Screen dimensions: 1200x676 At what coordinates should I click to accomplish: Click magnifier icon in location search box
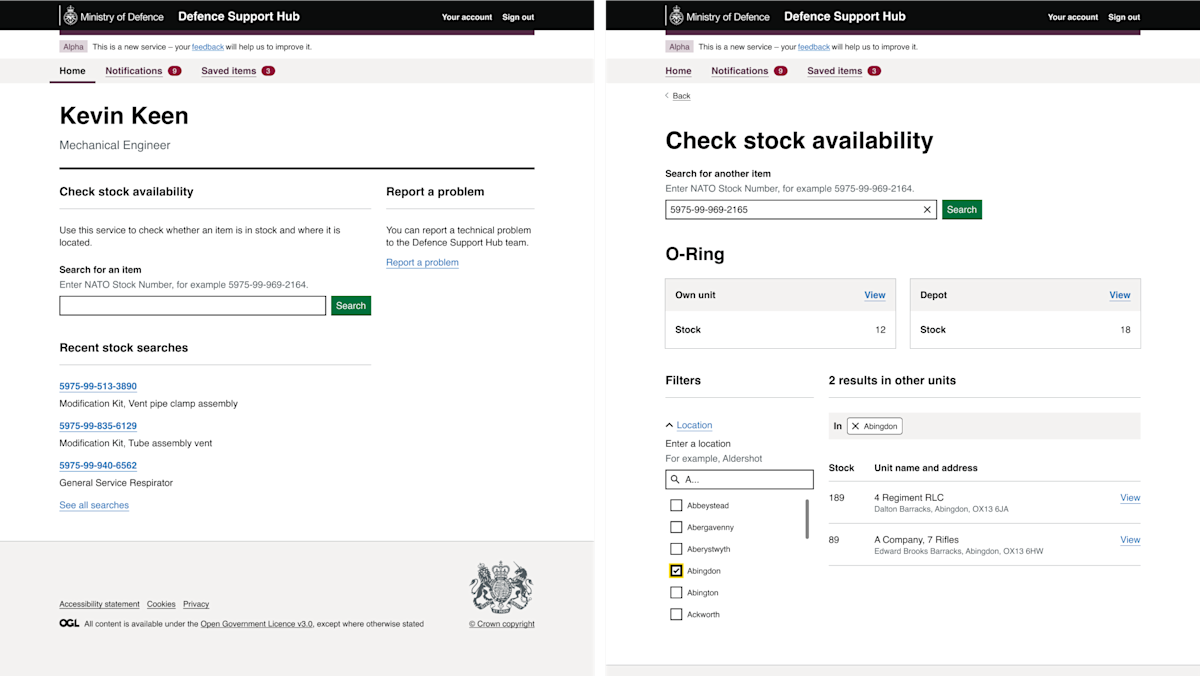pyautogui.click(x=675, y=480)
